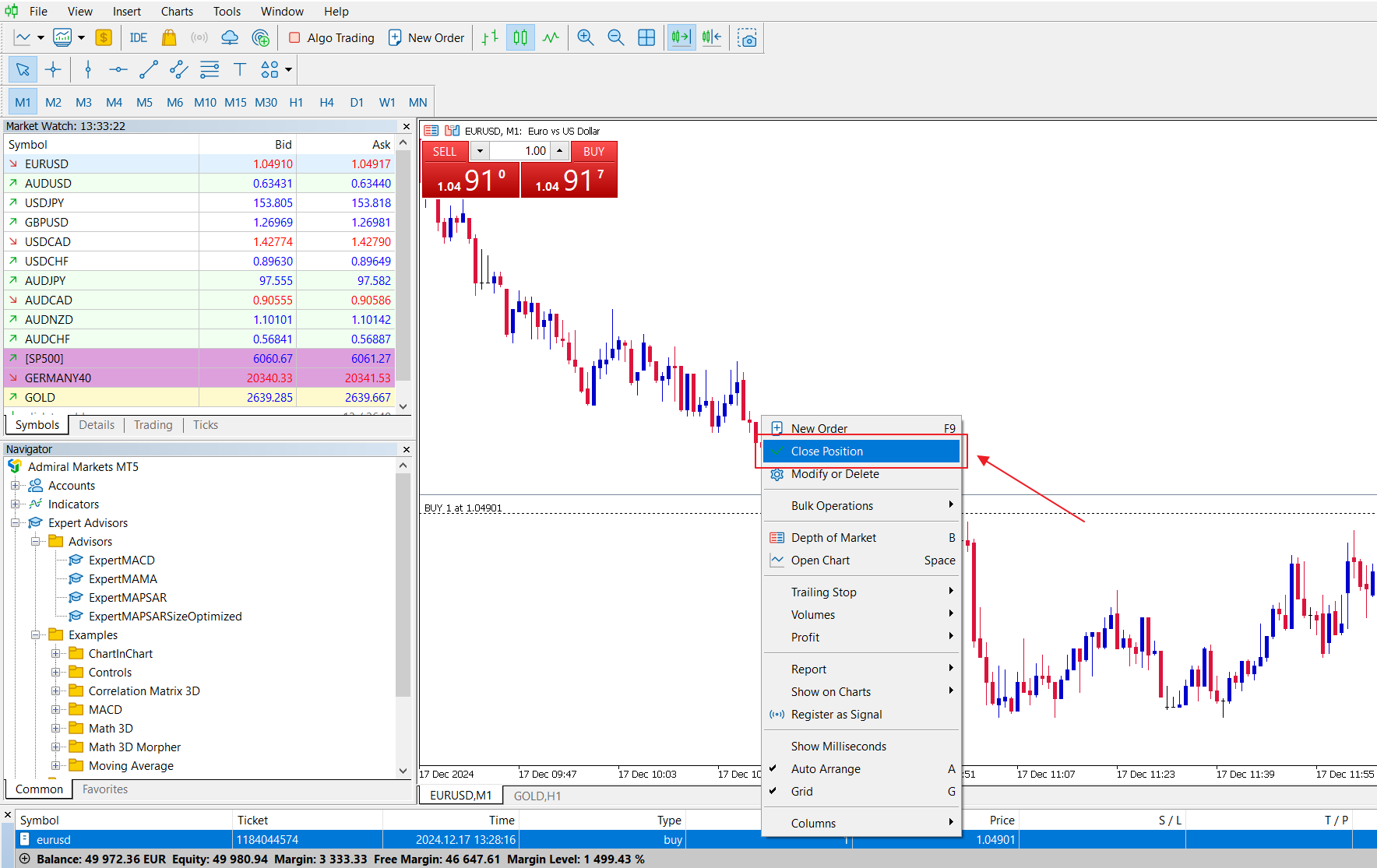Select the text label tool
This screenshot has width=1377, height=868.
click(240, 69)
